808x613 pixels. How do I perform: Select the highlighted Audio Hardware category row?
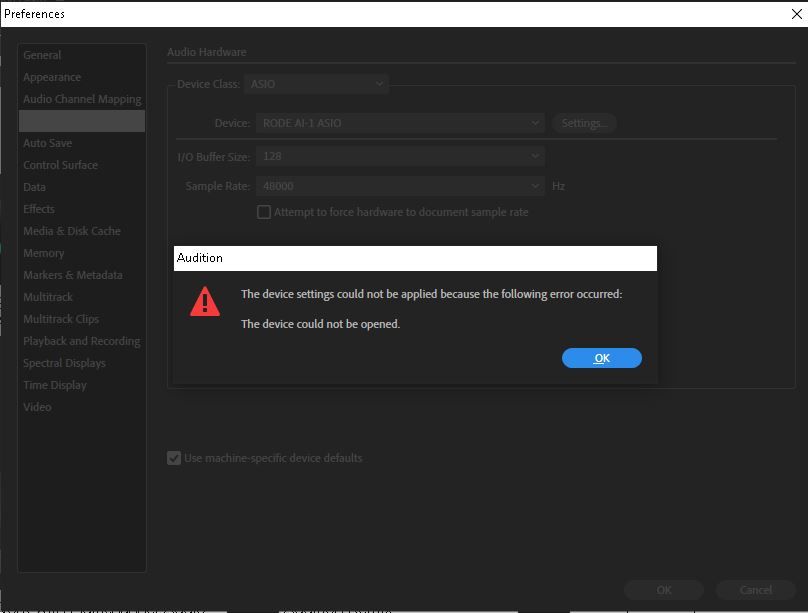[x=82, y=121]
